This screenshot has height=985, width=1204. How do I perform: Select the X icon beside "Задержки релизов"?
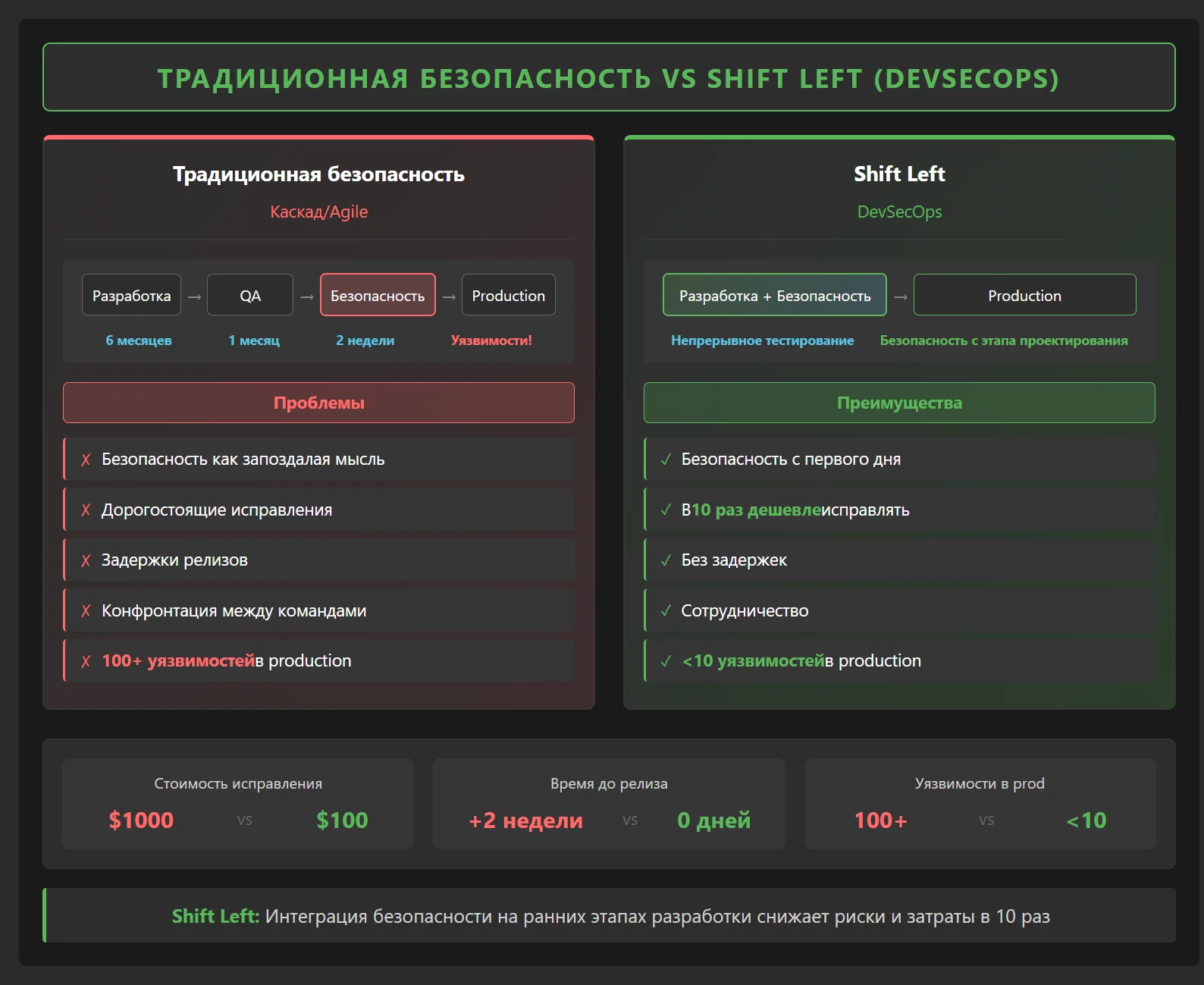[x=86, y=560]
